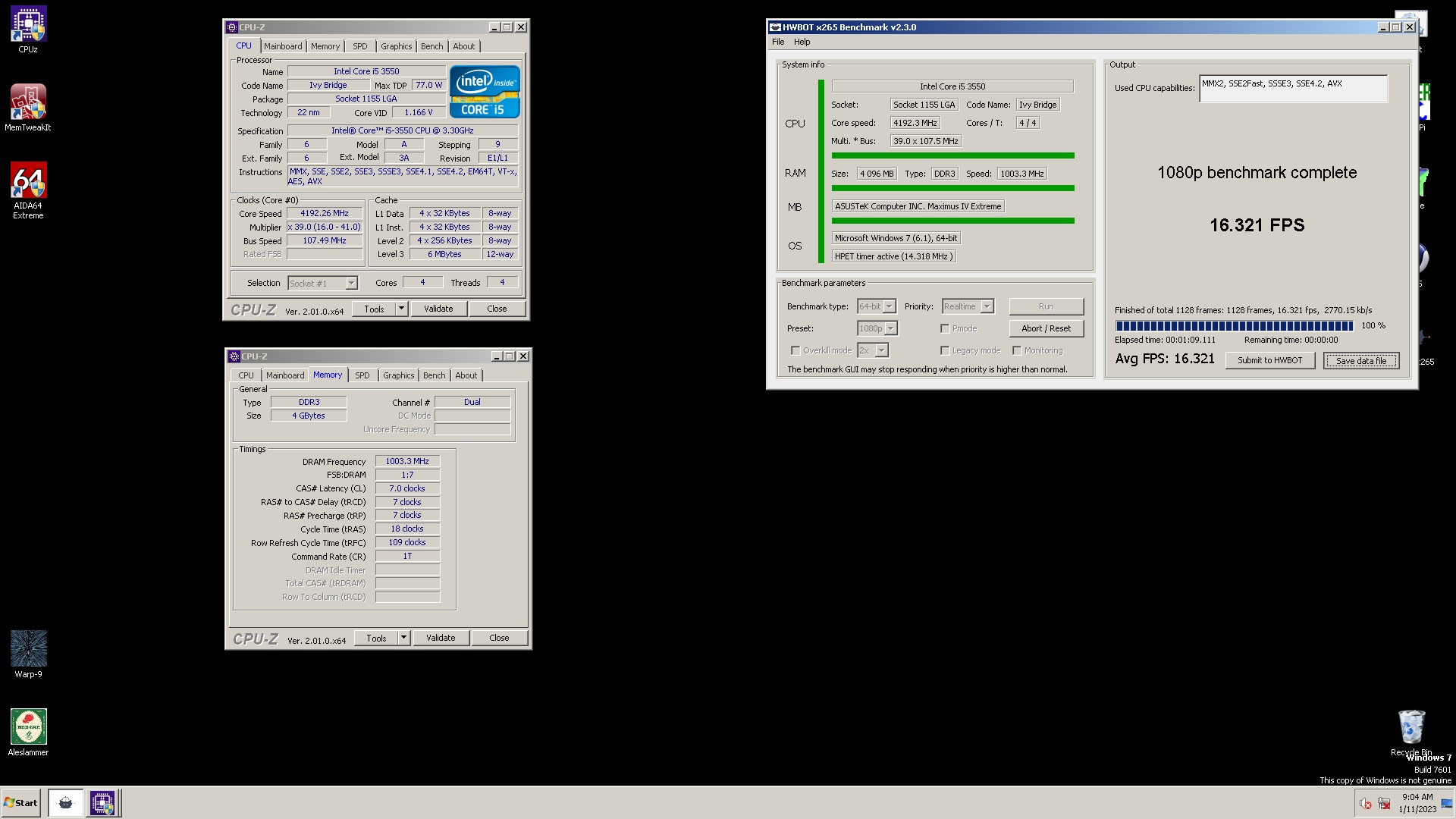Click Close in CPU-Z Memory window
The image size is (1456, 819).
pos(499,638)
